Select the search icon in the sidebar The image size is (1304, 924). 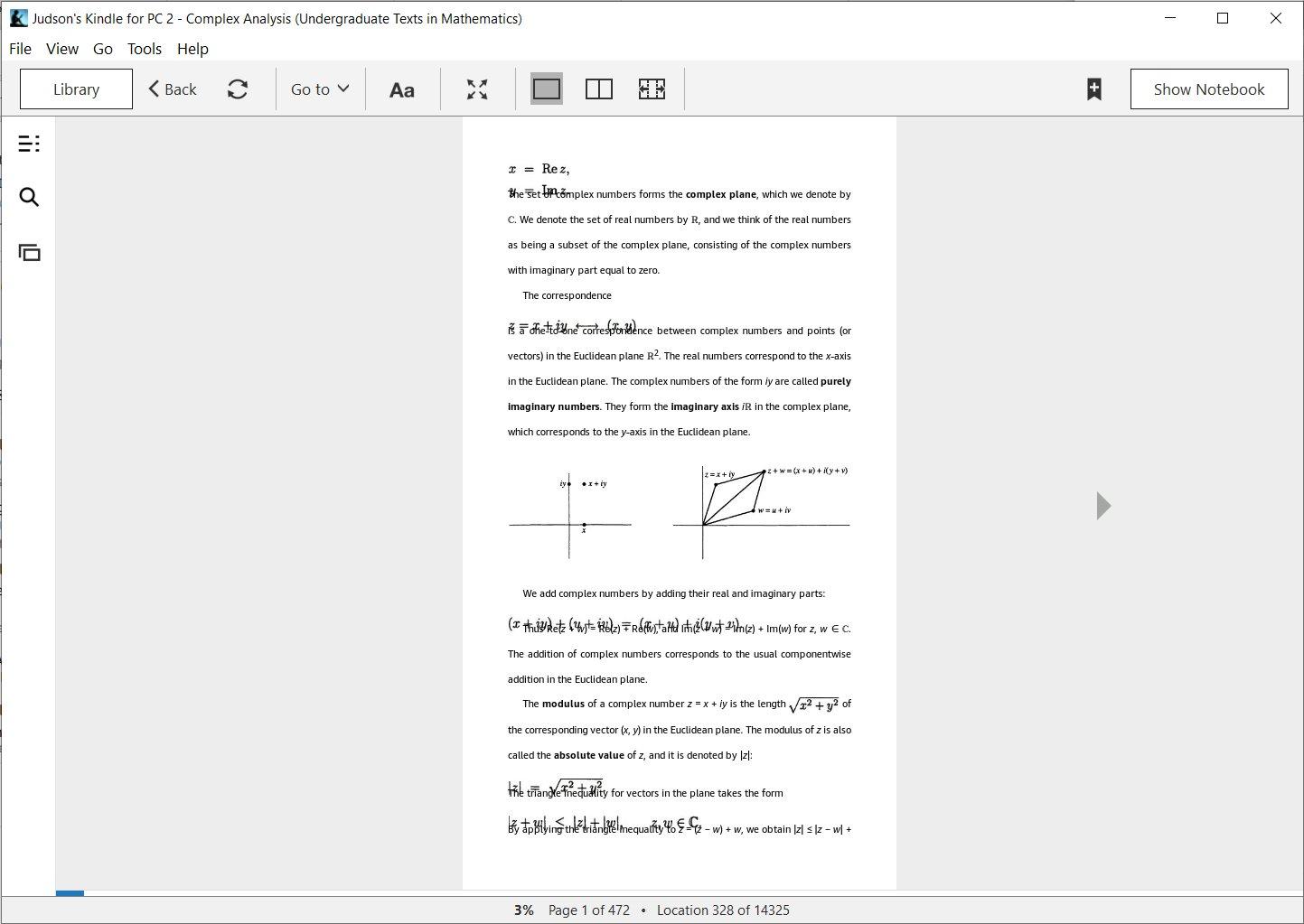point(29,196)
